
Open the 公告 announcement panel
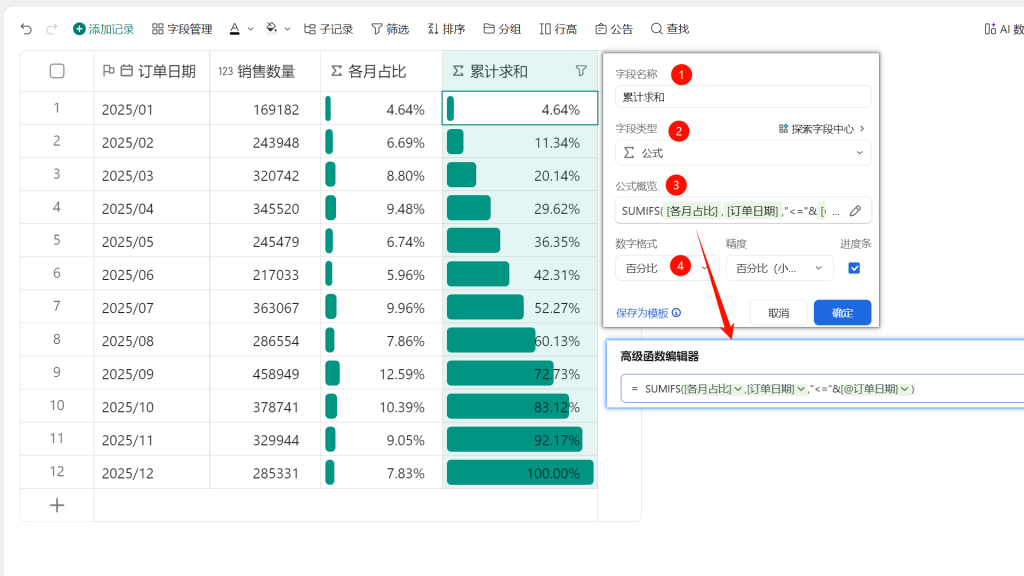point(614,29)
